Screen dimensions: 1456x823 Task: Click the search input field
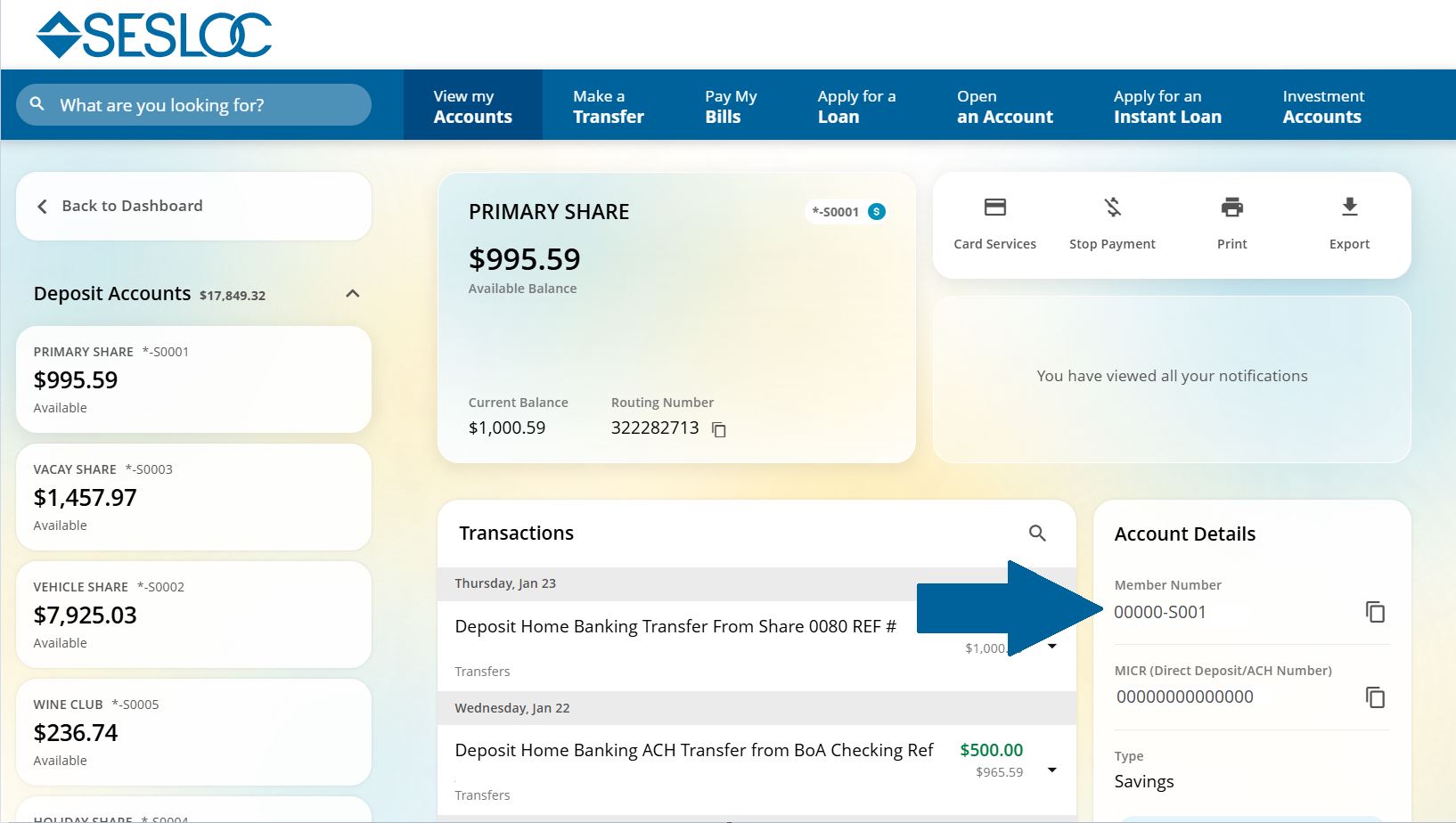(x=193, y=104)
